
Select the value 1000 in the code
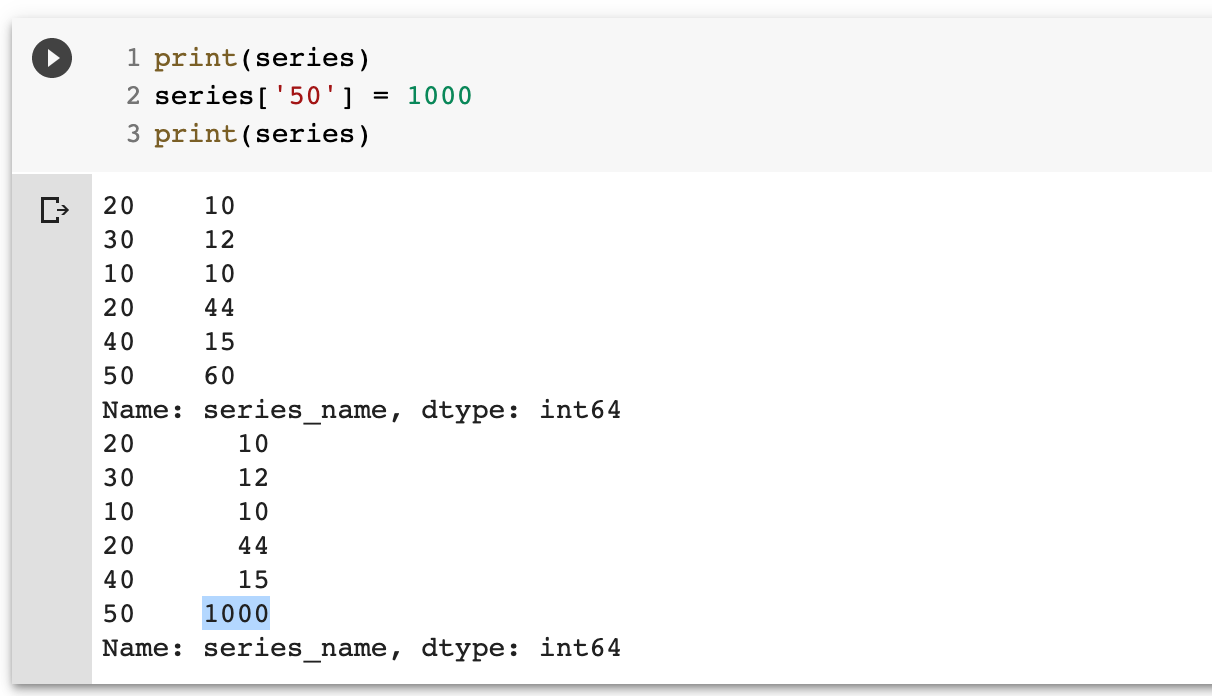[x=438, y=95]
